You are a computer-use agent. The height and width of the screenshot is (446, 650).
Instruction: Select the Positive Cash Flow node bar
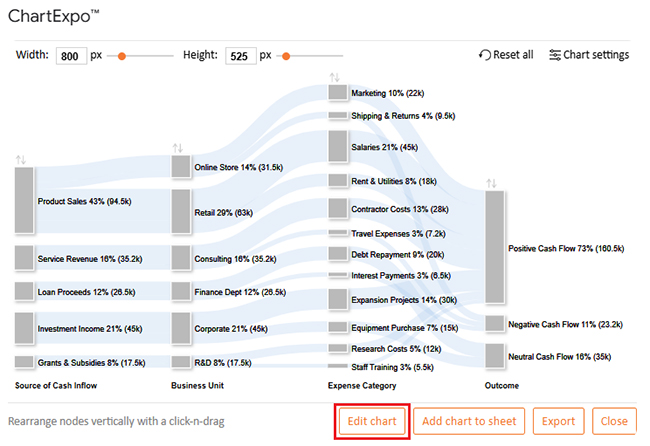[494, 247]
